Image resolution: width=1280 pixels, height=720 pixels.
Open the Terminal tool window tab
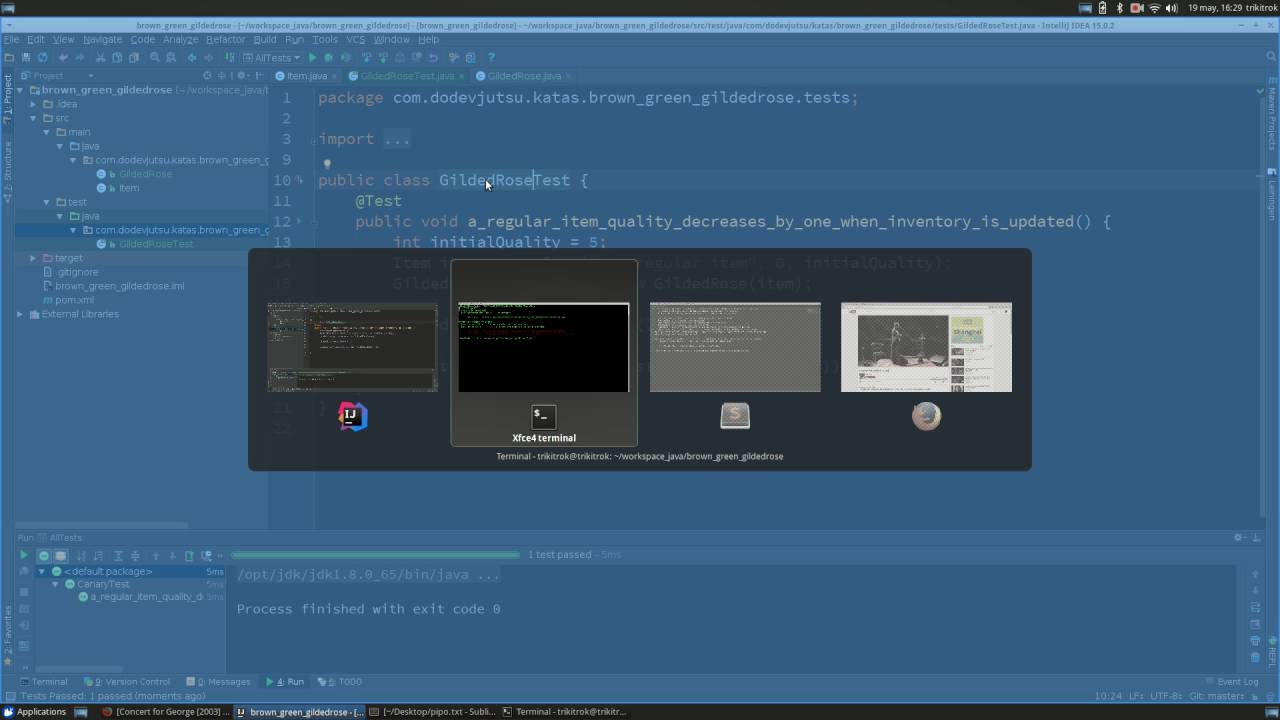click(43, 682)
